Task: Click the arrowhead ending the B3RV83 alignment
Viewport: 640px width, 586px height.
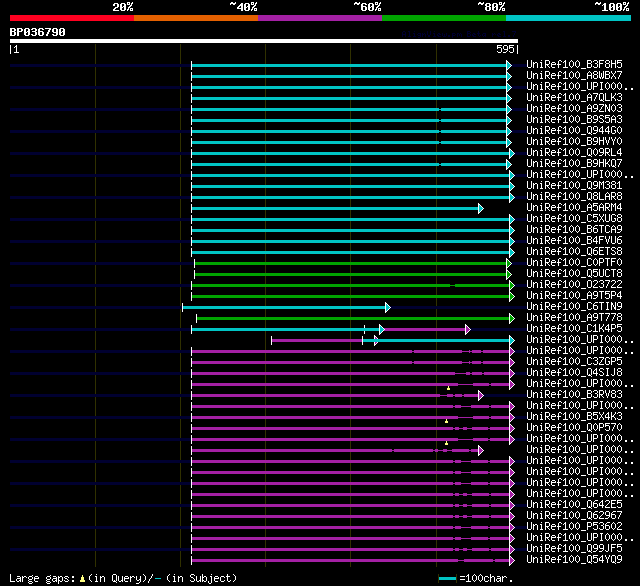Action: tap(481, 396)
